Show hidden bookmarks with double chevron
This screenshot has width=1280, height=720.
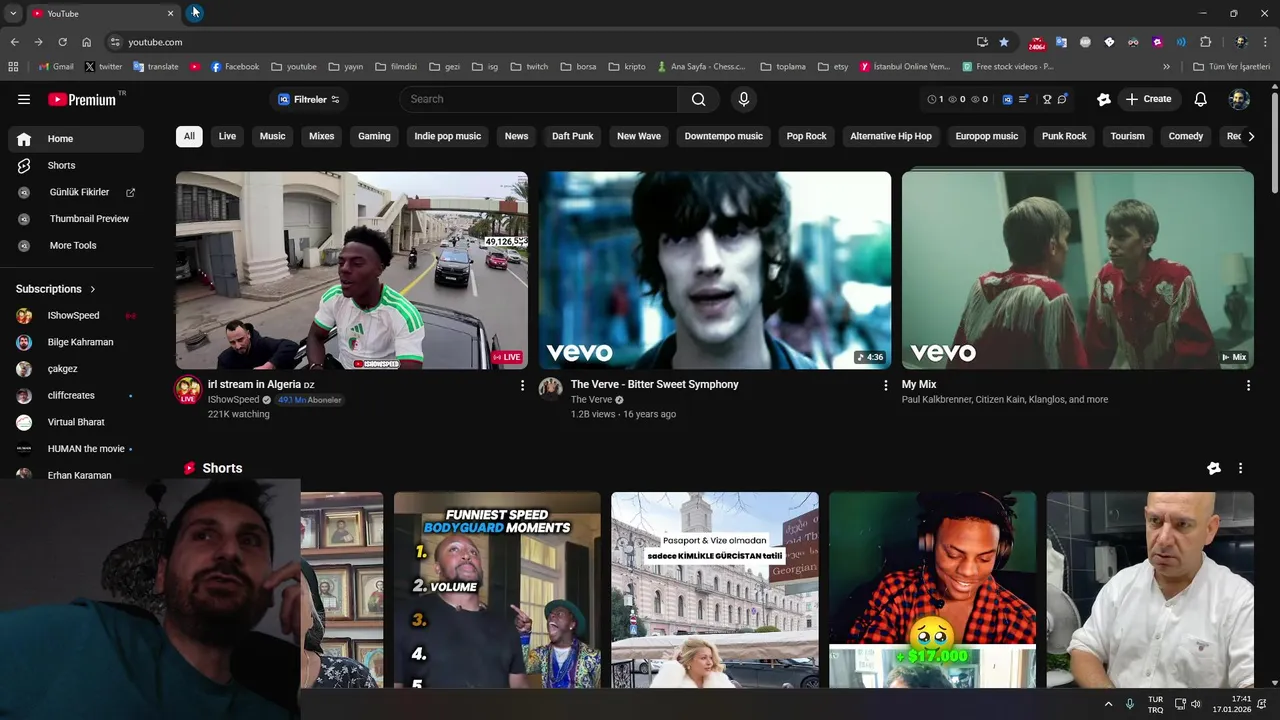[x=1166, y=67]
